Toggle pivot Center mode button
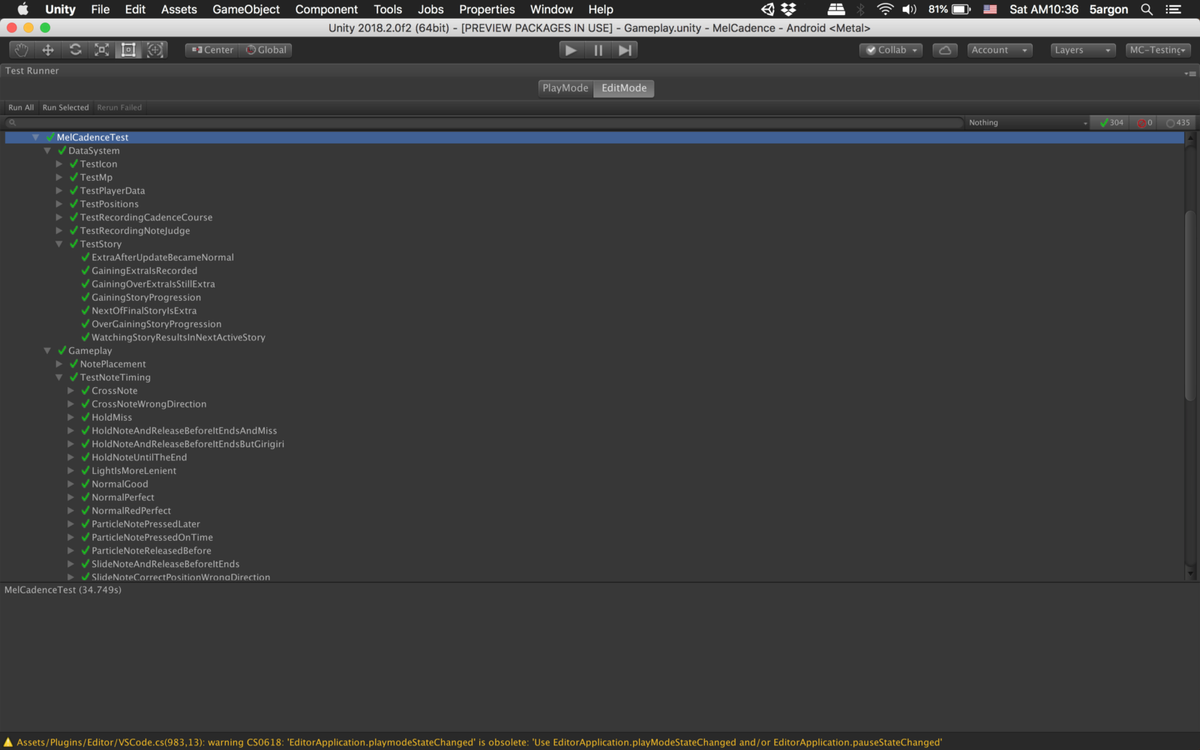 (212, 50)
